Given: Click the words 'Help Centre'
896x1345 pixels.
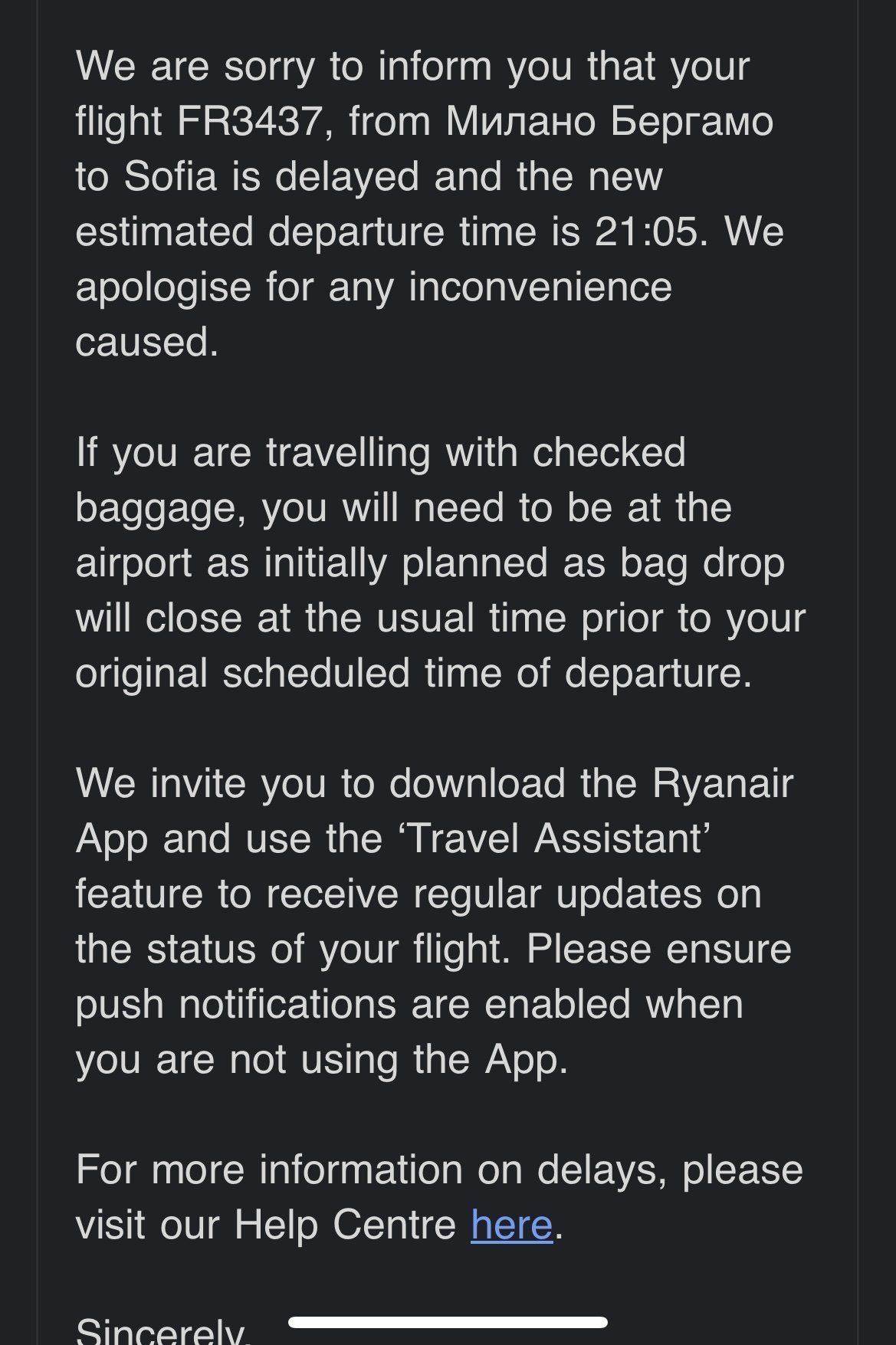Looking at the screenshot, I should (345, 1225).
